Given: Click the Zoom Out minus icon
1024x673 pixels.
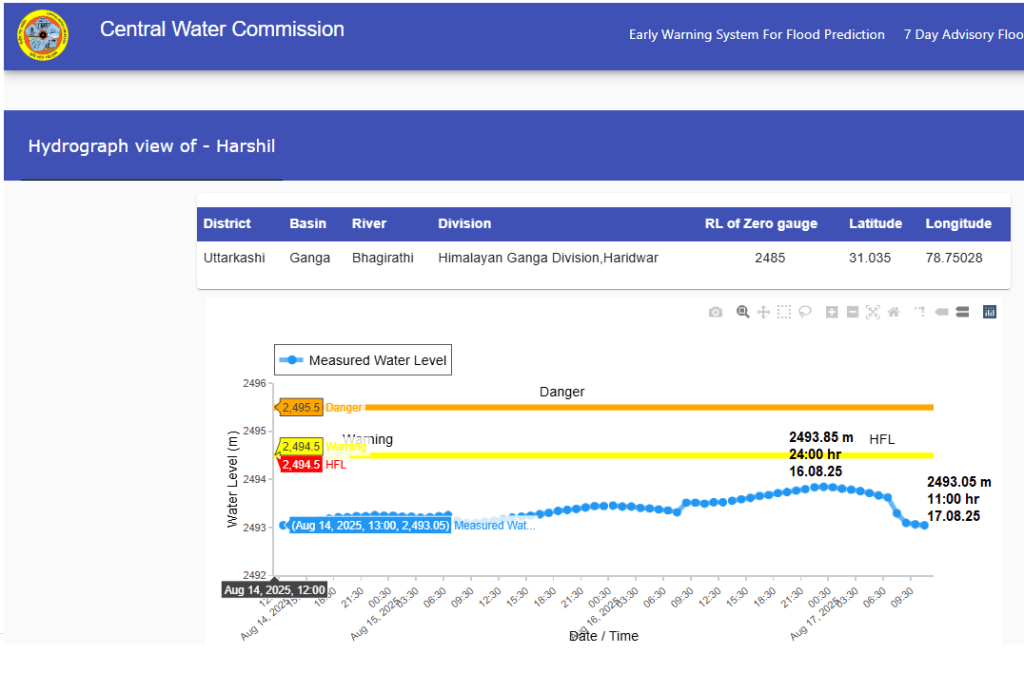Looking at the screenshot, I should point(852,313).
